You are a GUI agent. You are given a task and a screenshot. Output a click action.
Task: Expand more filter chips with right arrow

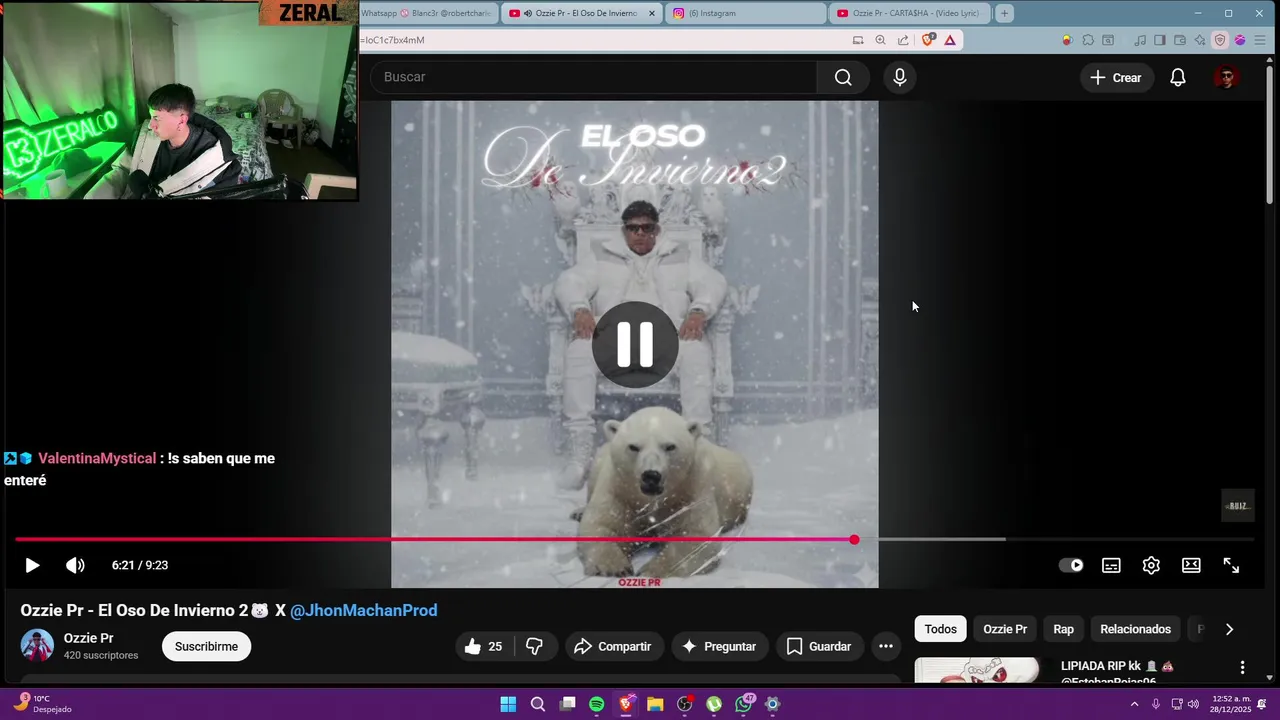1229,629
